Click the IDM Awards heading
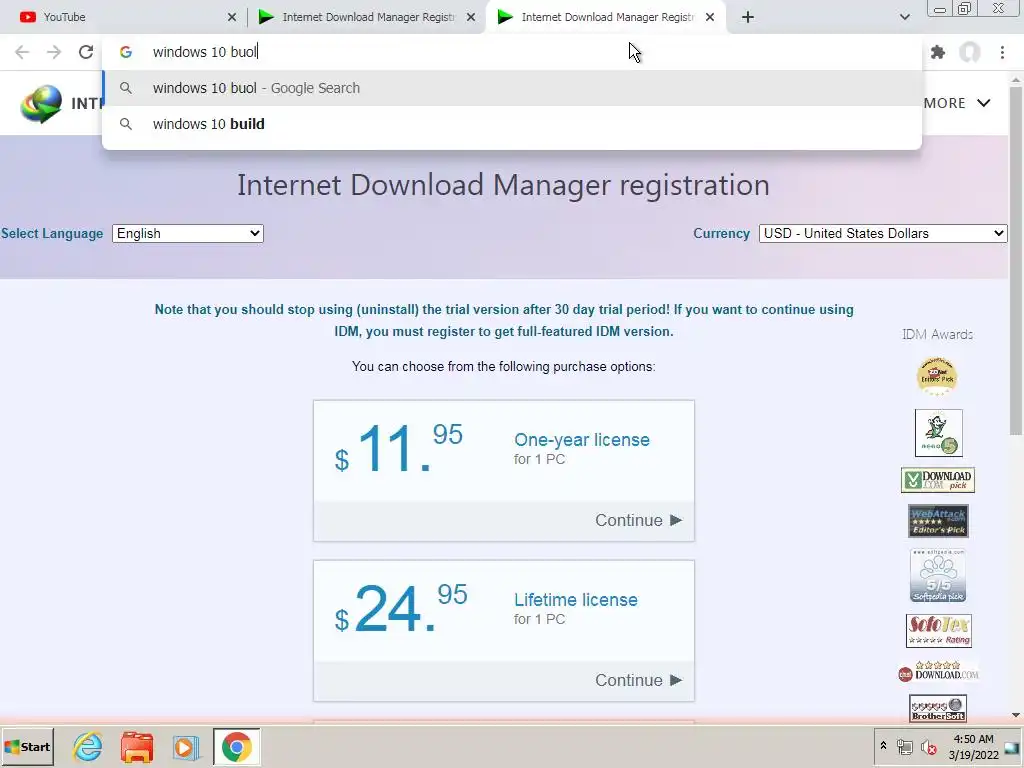Image resolution: width=1024 pixels, height=768 pixels. [937, 334]
